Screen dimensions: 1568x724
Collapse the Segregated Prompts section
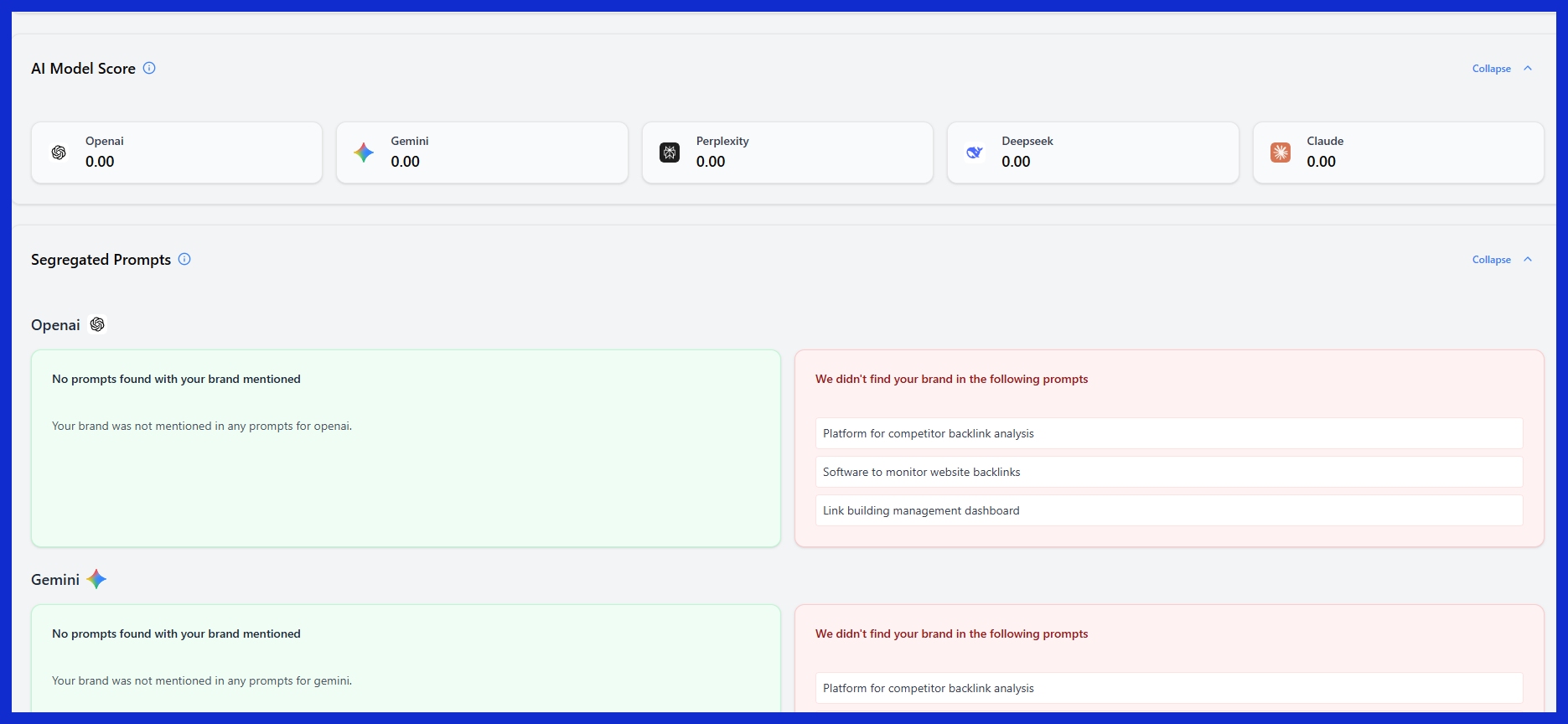point(1491,260)
